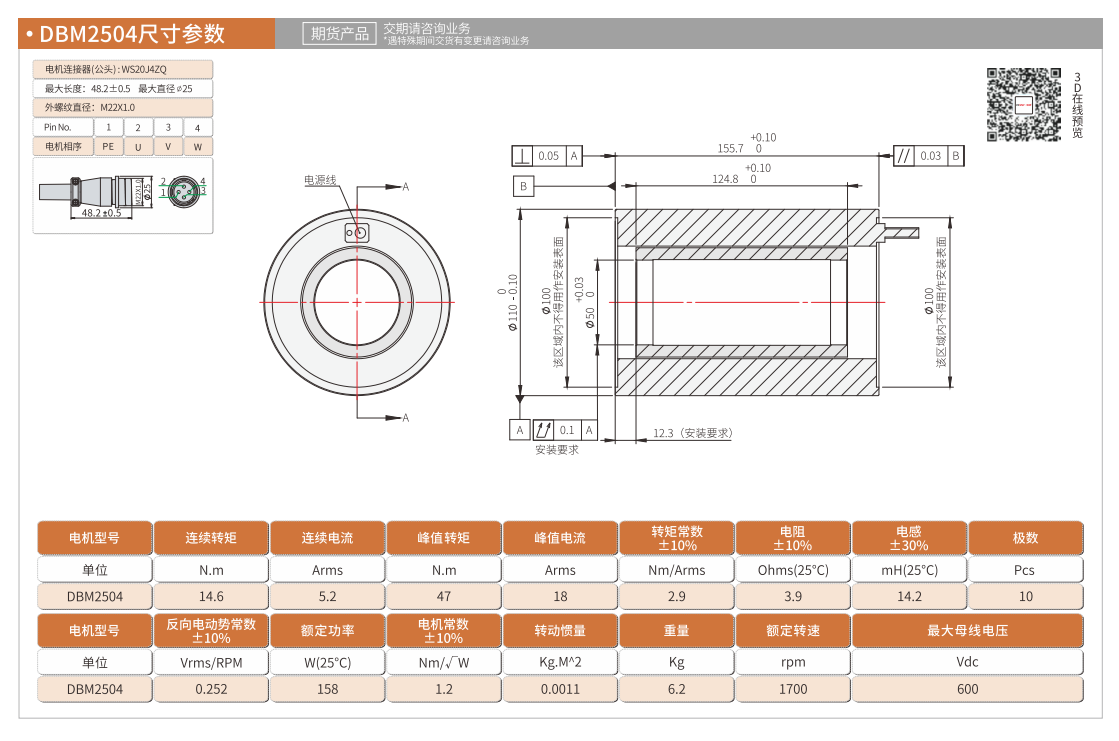This screenshot has width=1119, height=741.
Task: Click the 电机常数 ±10% header
Action: click(444, 631)
